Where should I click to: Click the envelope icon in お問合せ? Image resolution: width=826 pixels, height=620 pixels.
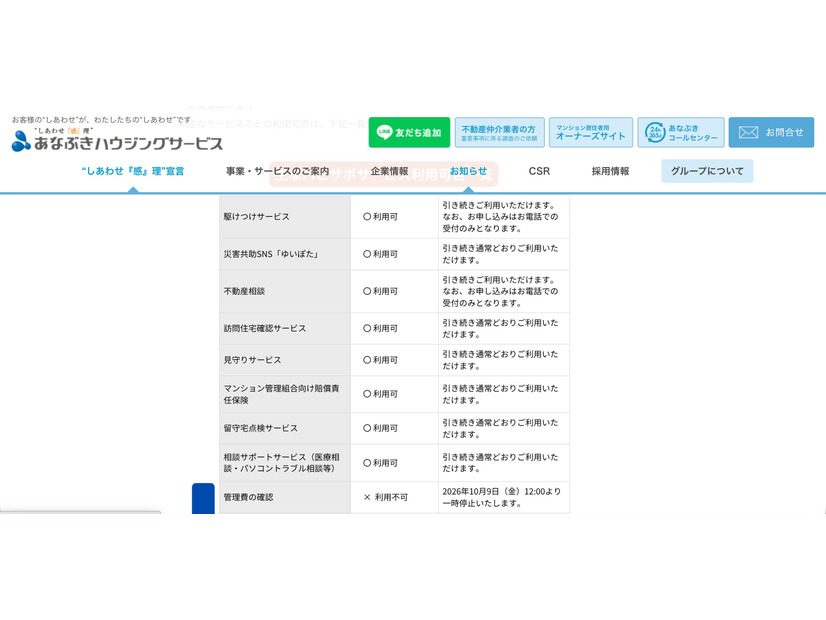748,132
